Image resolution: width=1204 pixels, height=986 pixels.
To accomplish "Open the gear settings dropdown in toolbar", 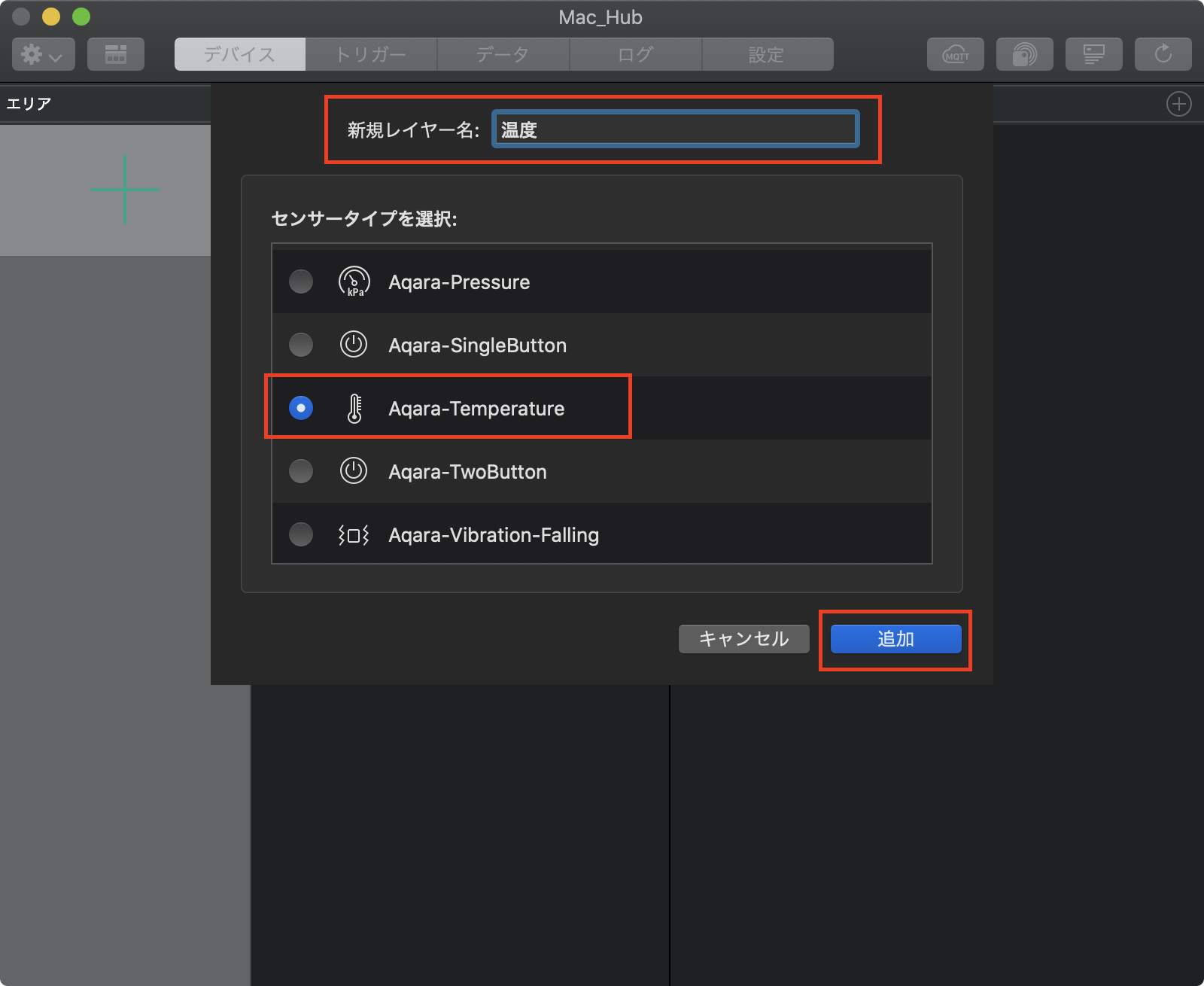I will (44, 54).
